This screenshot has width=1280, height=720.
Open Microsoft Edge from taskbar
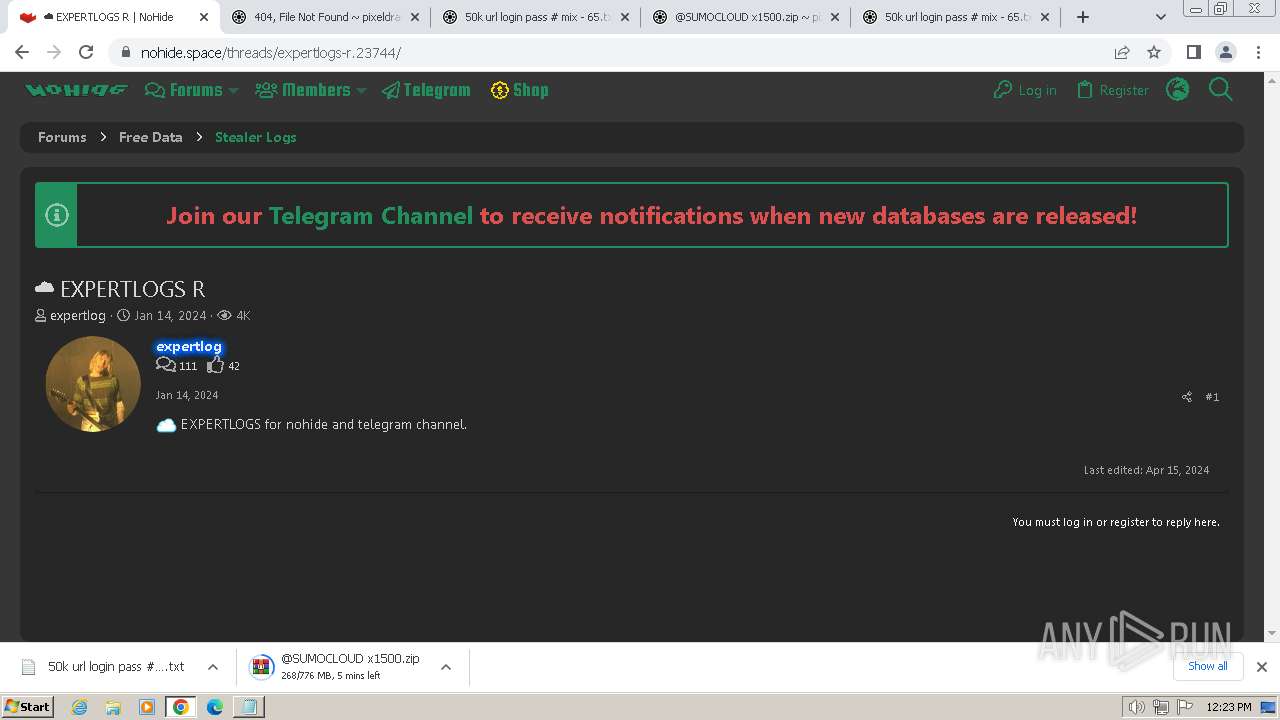(215, 707)
